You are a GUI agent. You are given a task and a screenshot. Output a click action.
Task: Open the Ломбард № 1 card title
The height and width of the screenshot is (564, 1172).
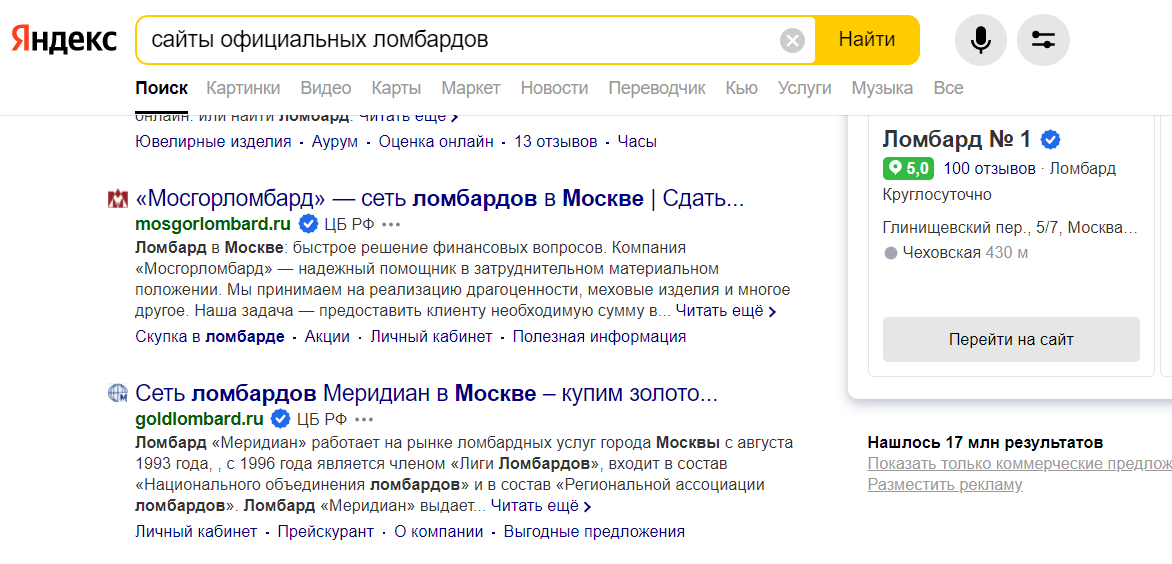click(x=957, y=139)
